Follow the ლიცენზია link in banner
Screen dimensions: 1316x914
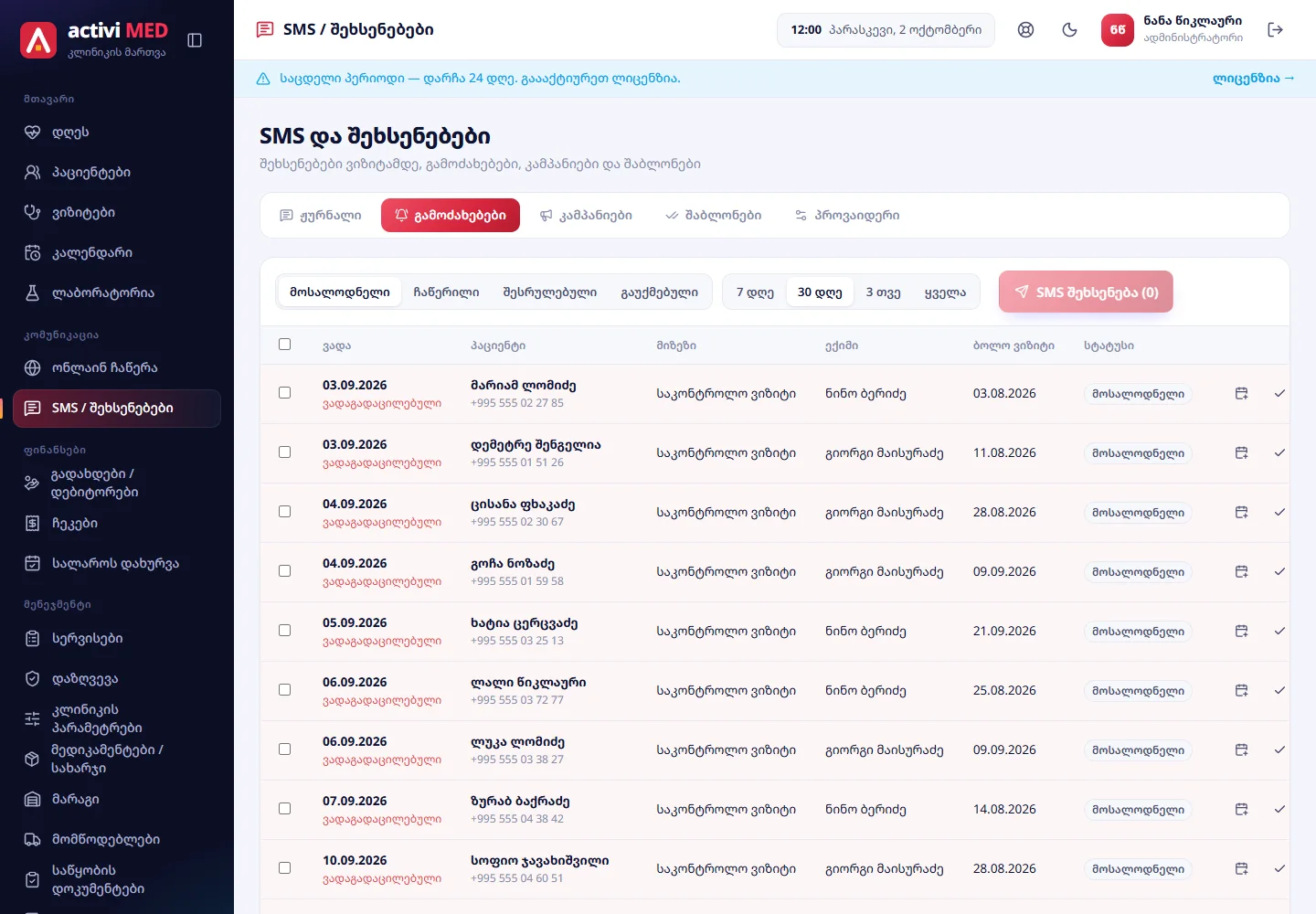click(x=1254, y=79)
